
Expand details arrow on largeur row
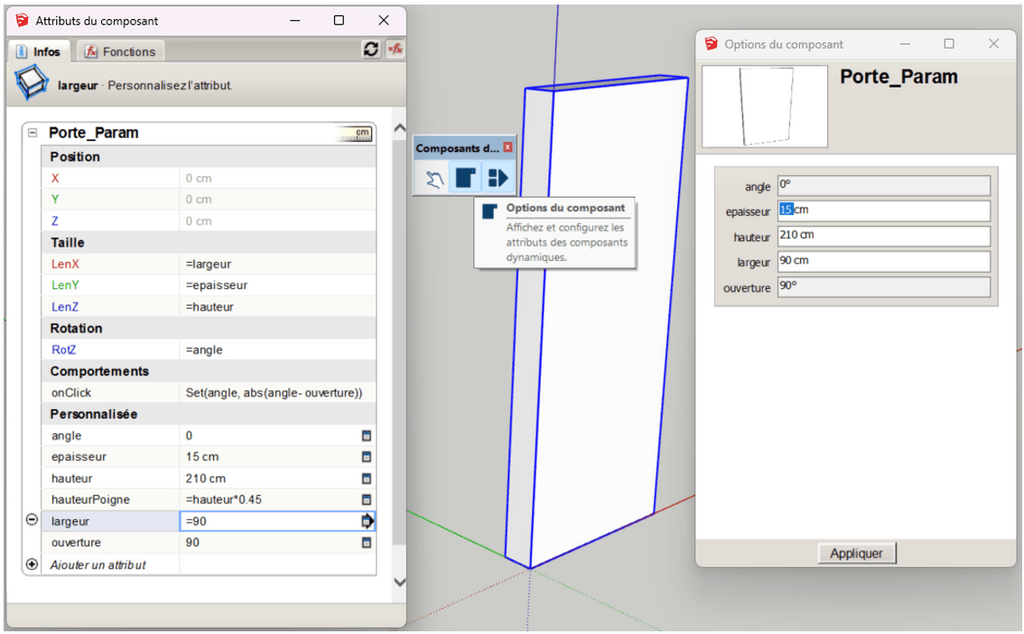click(367, 521)
